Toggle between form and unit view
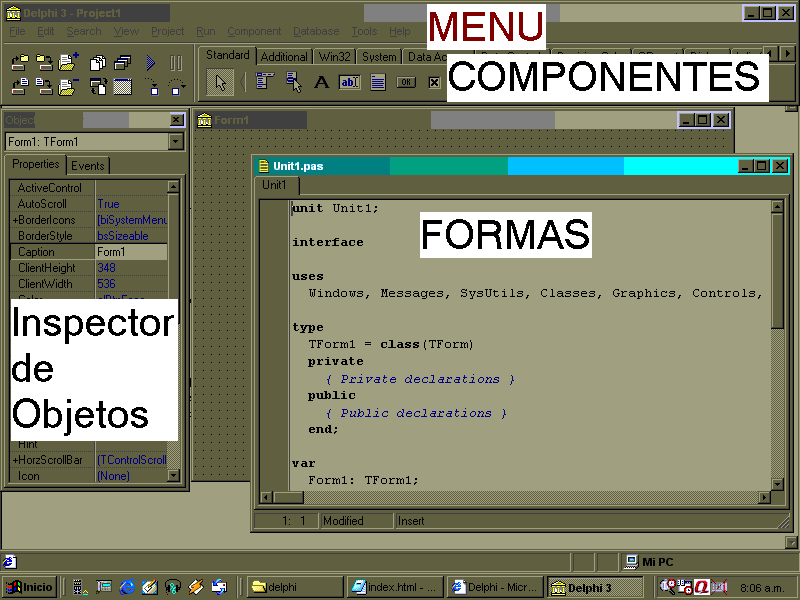The width and height of the screenshot is (800, 600). pos(98,86)
